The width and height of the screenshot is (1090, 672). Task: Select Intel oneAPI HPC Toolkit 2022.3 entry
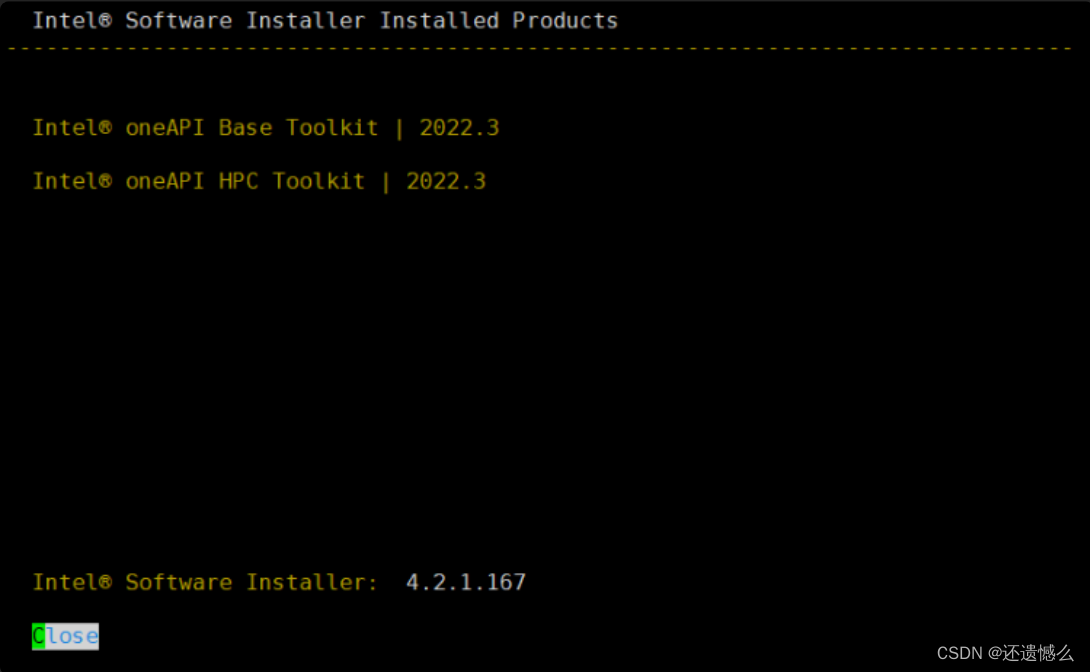click(x=259, y=181)
